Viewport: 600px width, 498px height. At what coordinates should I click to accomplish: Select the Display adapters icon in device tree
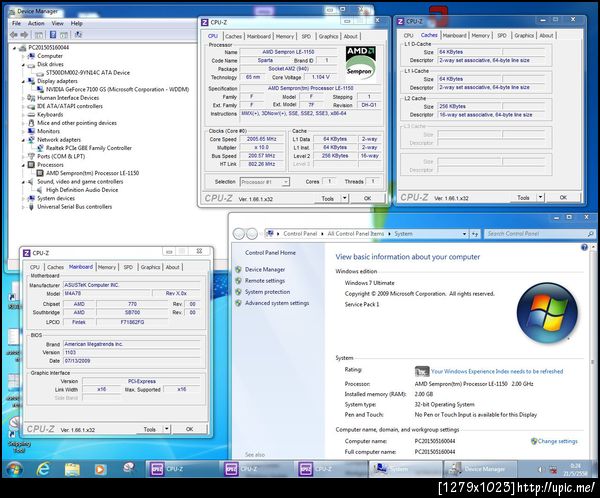pos(31,81)
